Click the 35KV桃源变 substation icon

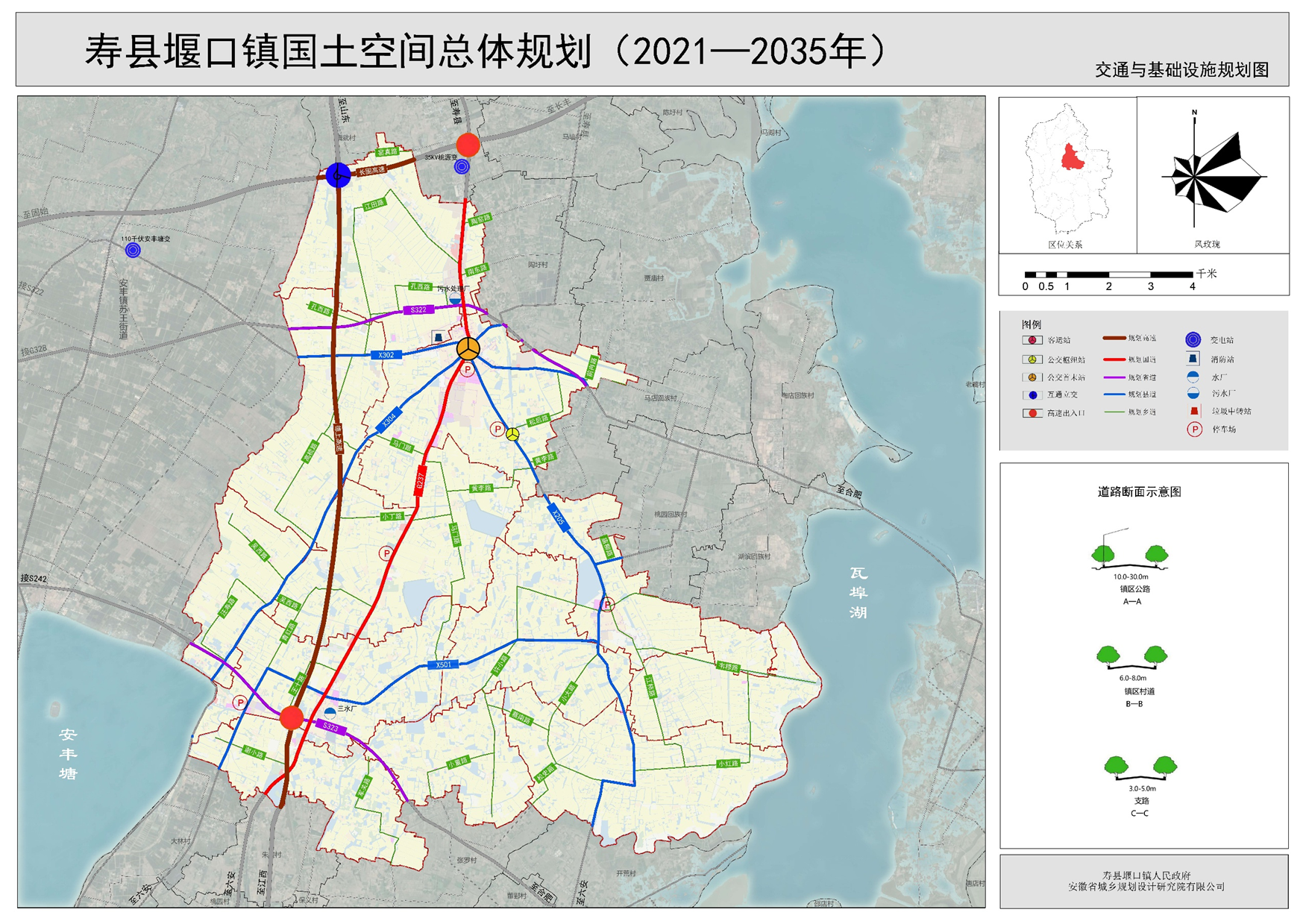(x=462, y=167)
